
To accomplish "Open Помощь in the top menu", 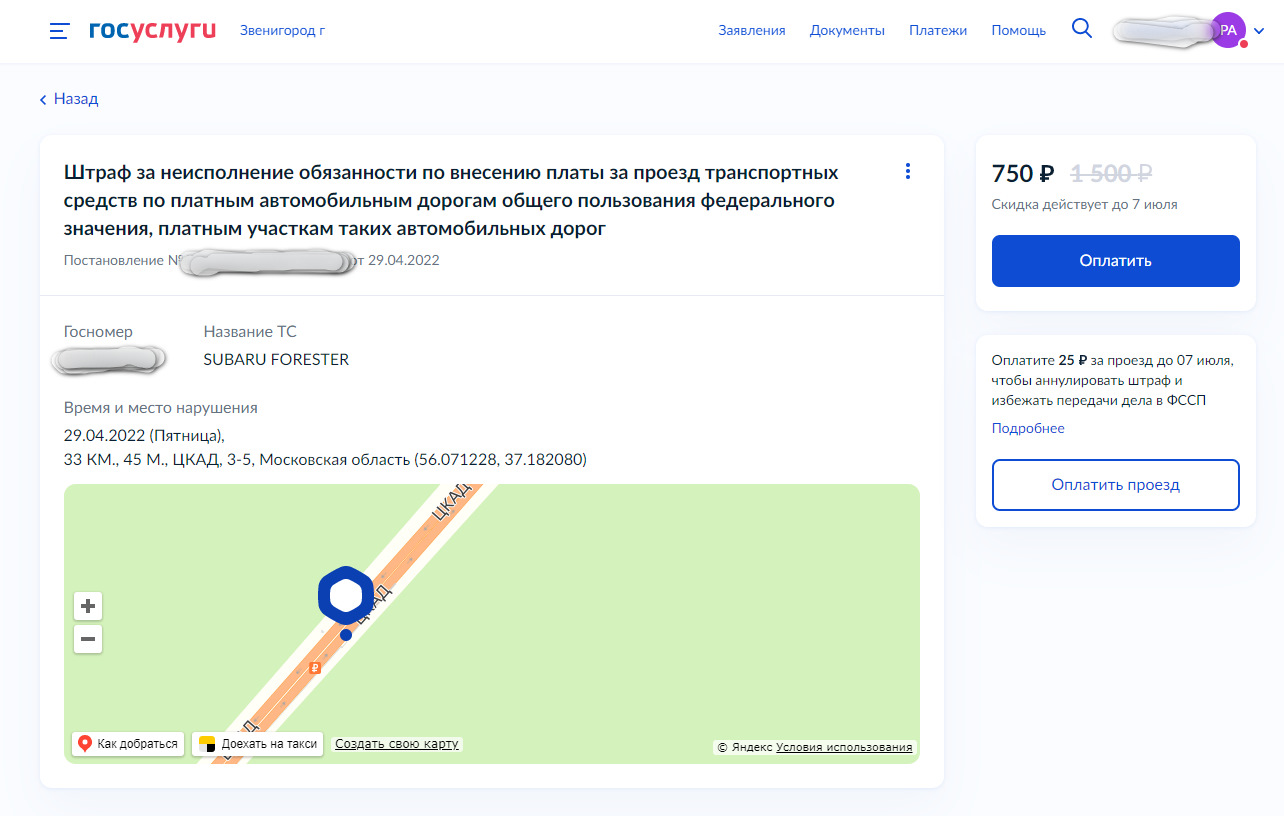I will tap(1018, 30).
